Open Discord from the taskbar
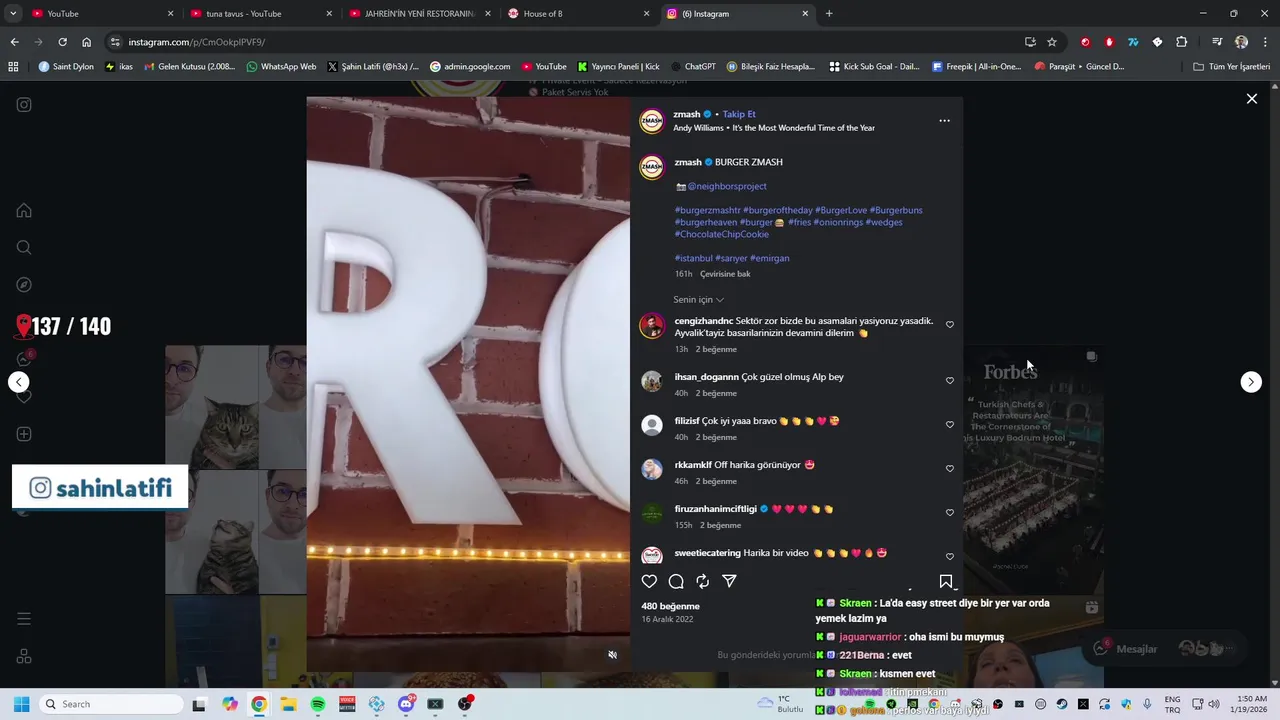Screen dimensions: 1280x720 pos(406,704)
